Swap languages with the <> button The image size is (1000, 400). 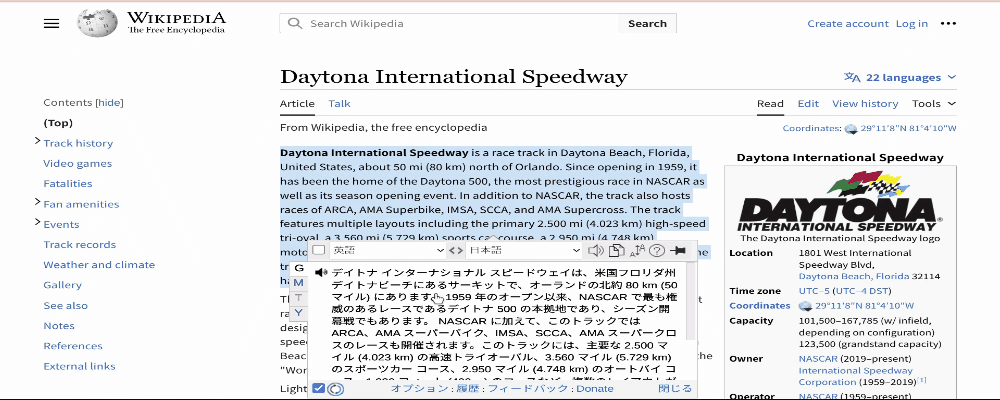click(455, 251)
